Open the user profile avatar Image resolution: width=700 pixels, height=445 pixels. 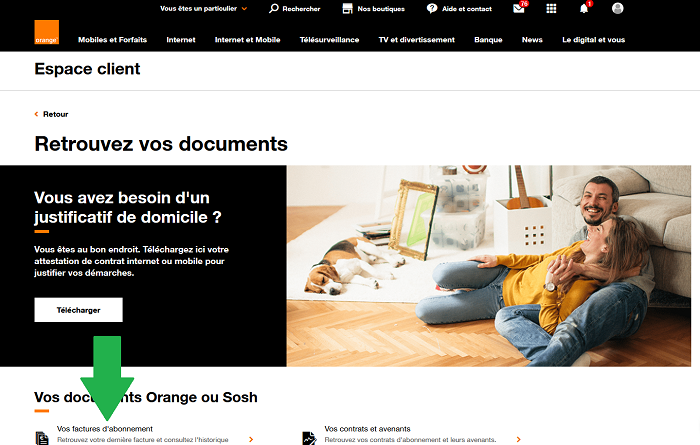[617, 8]
